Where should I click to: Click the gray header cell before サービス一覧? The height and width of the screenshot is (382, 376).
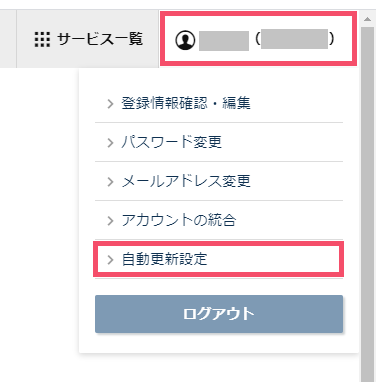pyautogui.click(x=8, y=39)
